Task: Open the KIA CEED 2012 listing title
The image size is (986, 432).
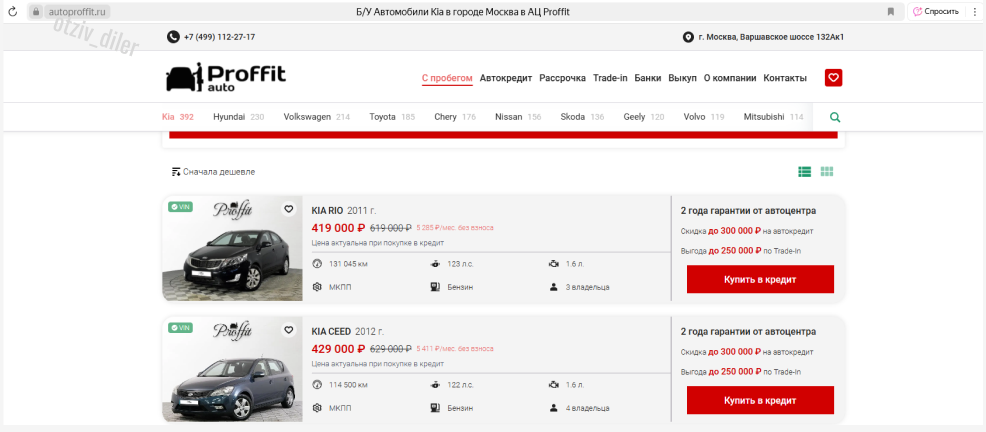Action: click(x=348, y=331)
